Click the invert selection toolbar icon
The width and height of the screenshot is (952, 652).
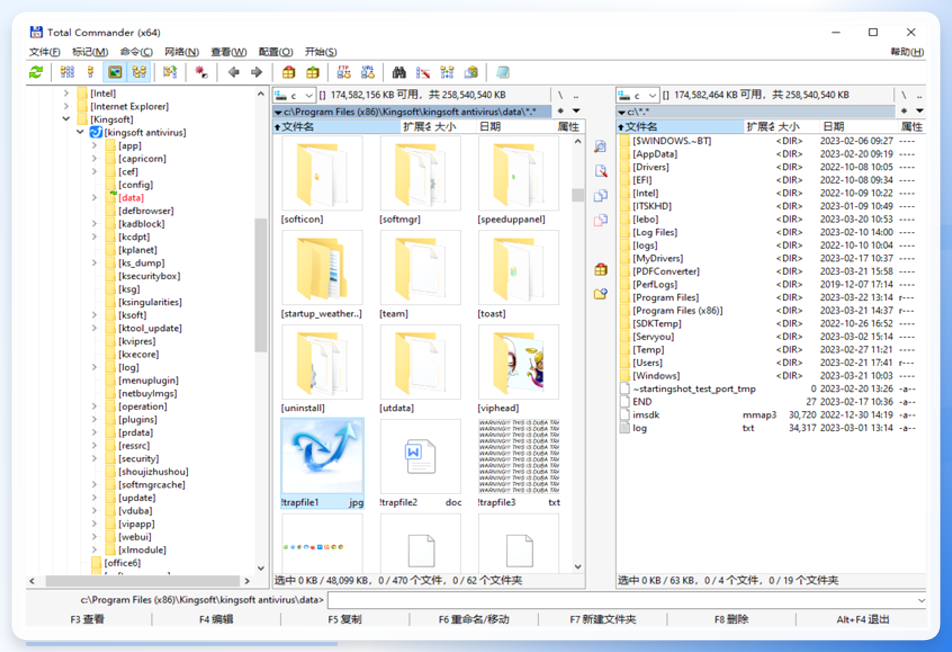click(170, 72)
